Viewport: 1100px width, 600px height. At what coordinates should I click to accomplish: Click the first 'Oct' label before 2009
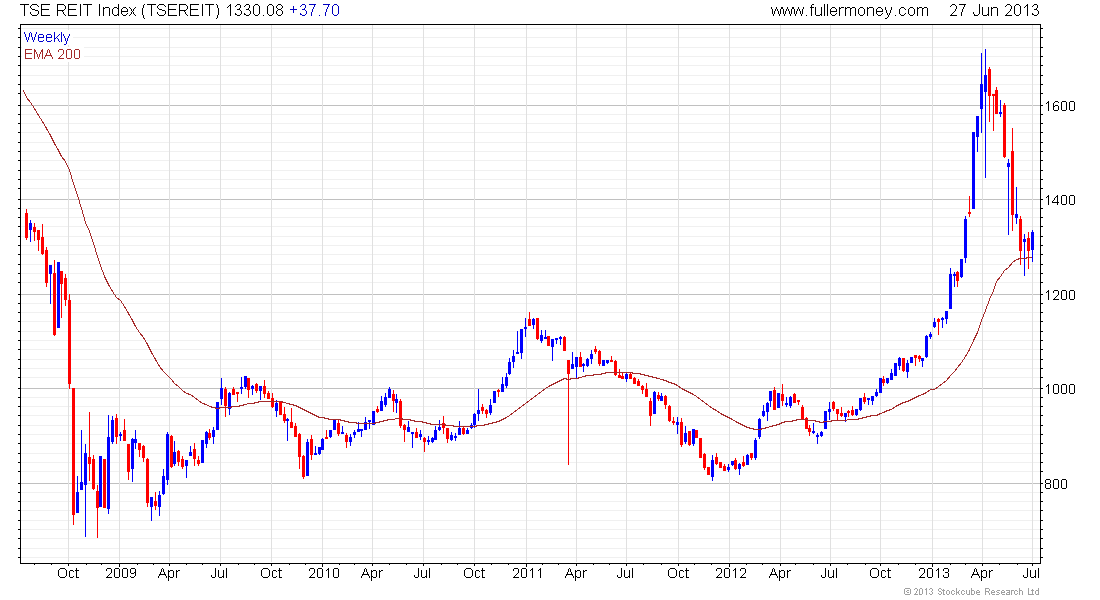[68, 573]
